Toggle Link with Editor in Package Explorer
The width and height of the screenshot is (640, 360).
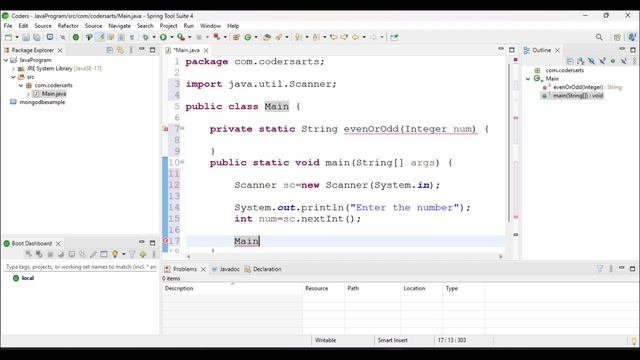tap(120, 50)
